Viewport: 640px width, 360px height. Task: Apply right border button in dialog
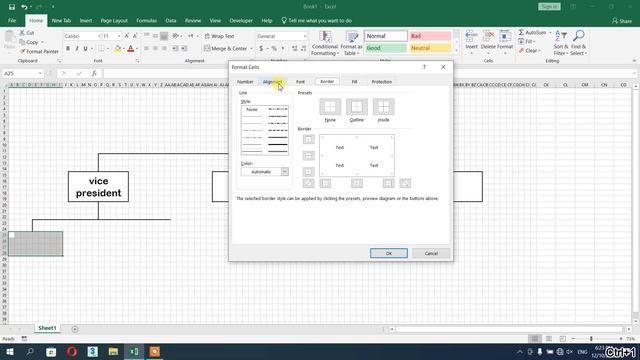[388, 183]
